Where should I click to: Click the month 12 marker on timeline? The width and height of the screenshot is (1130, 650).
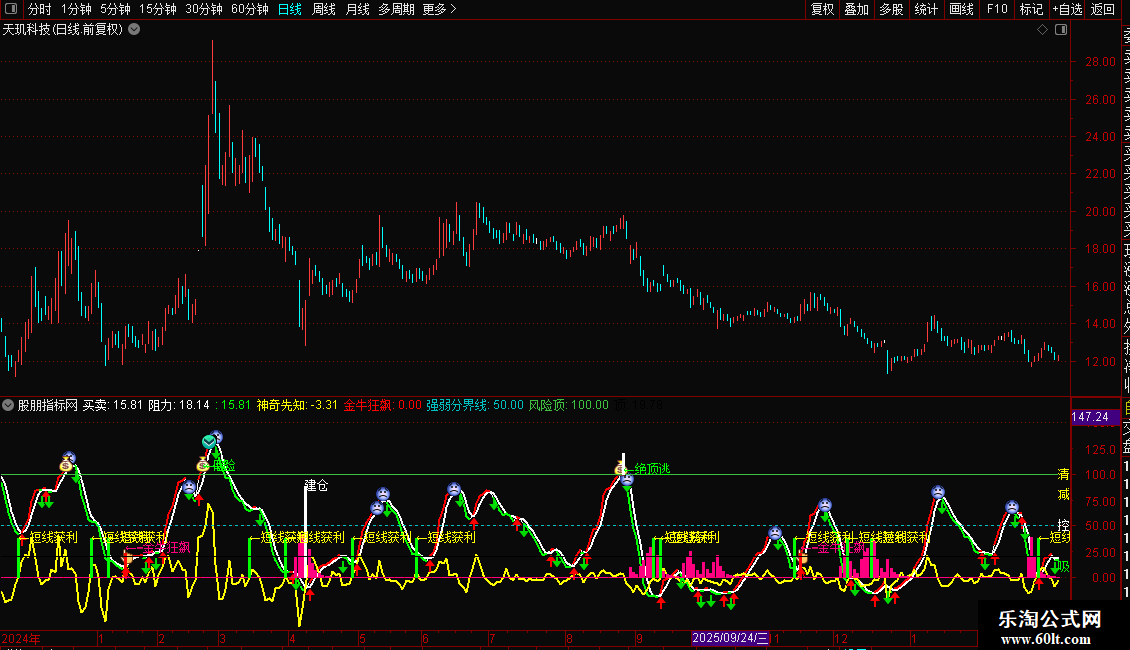click(x=840, y=638)
